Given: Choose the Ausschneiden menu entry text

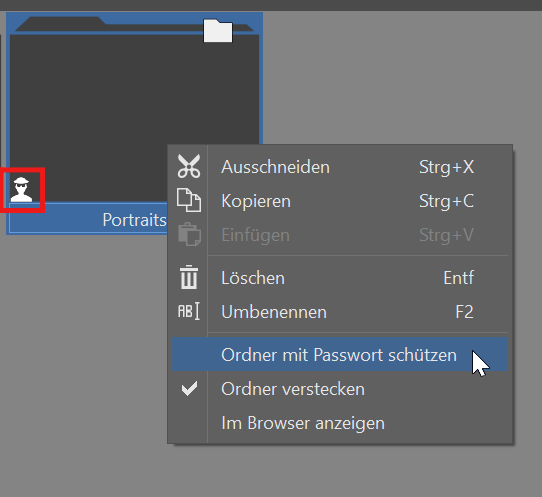Looking at the screenshot, I should pyautogui.click(x=275, y=167).
